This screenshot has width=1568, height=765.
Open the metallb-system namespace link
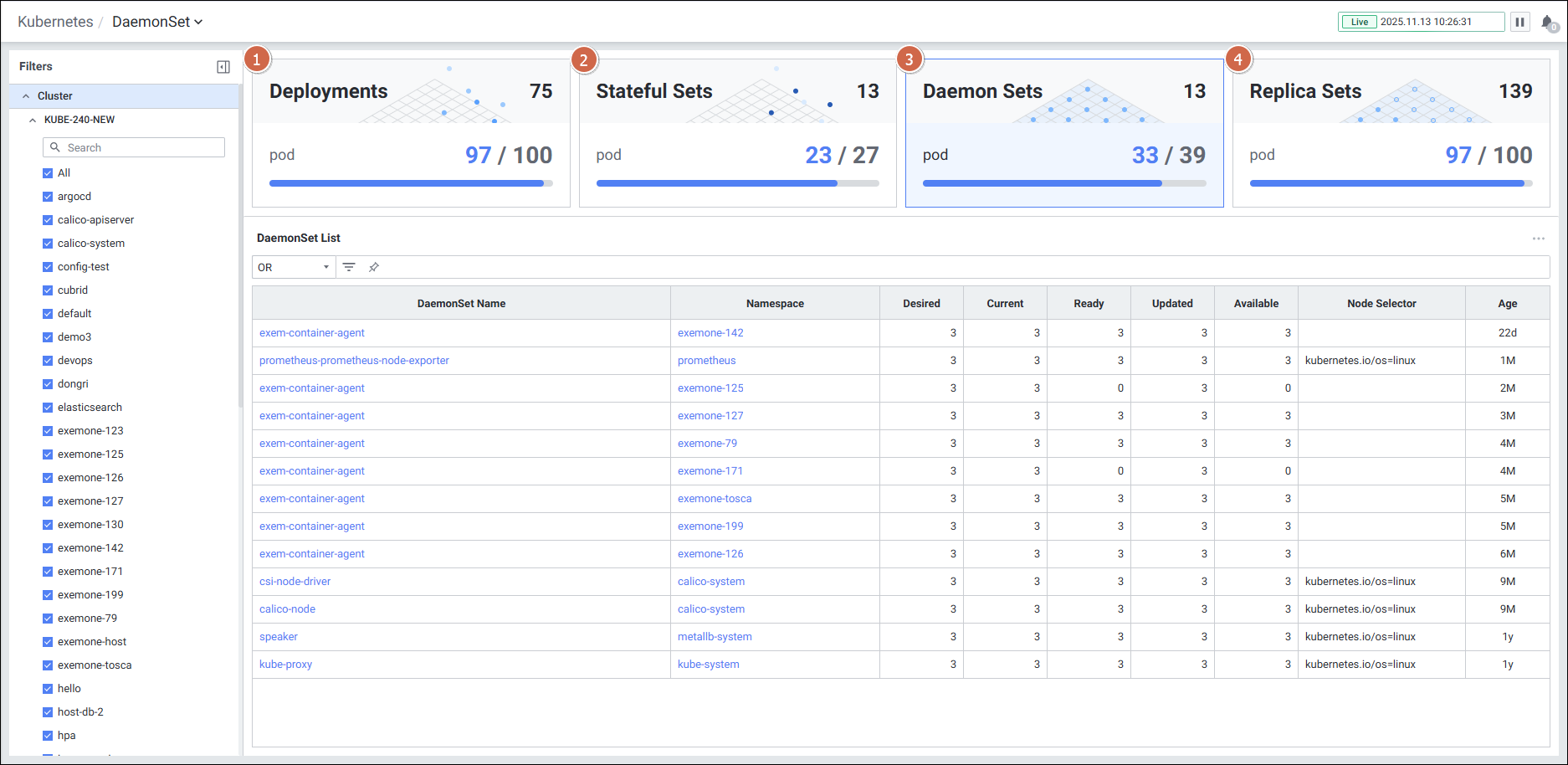pyautogui.click(x=715, y=637)
